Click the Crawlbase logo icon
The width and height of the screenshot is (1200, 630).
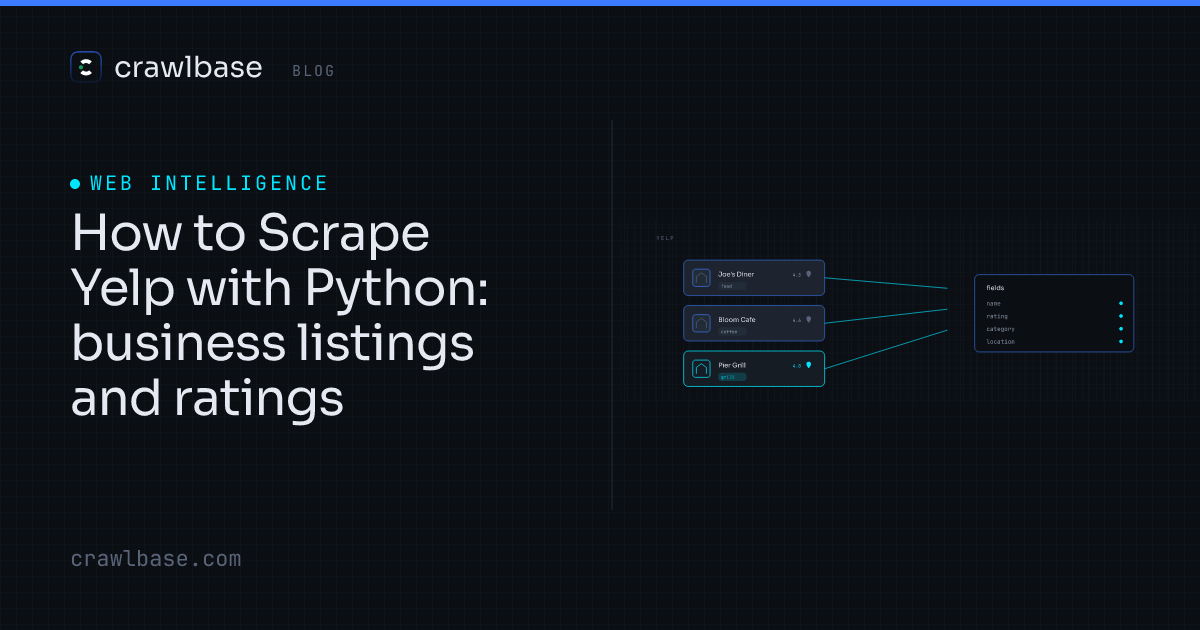pos(86,67)
